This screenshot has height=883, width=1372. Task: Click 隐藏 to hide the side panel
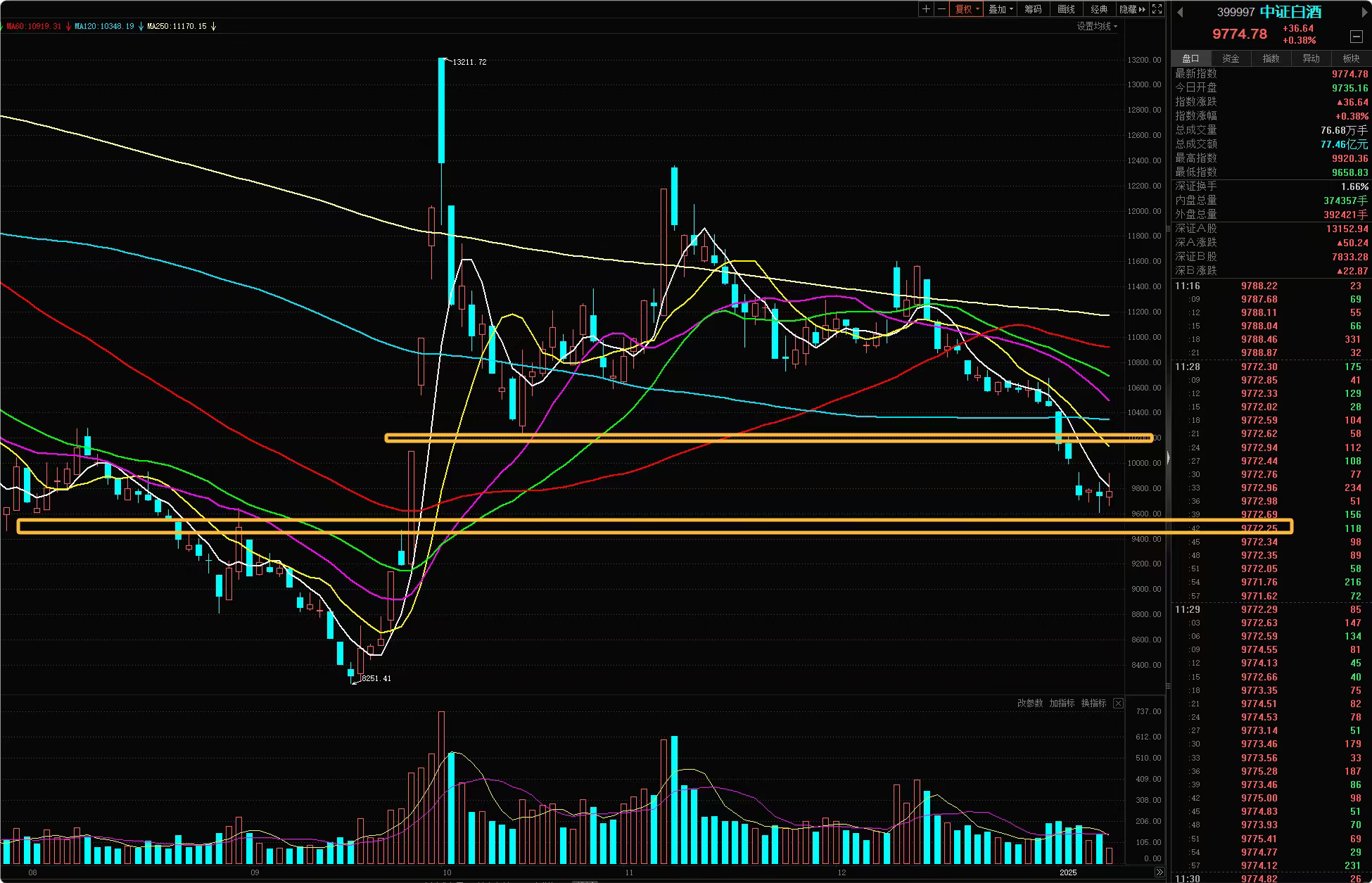tap(1132, 9)
